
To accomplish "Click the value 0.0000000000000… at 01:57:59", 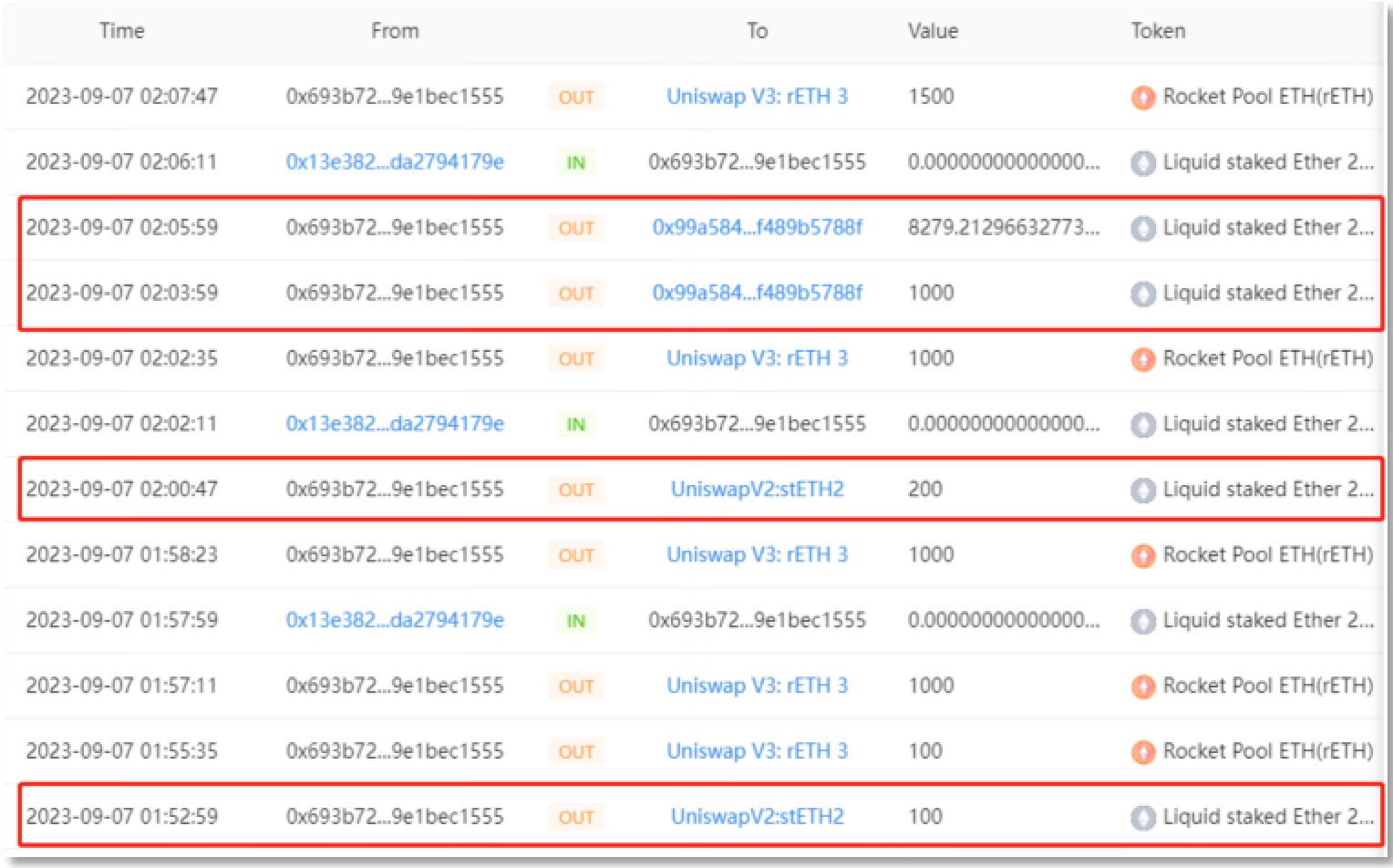I will pyautogui.click(x=1004, y=620).
